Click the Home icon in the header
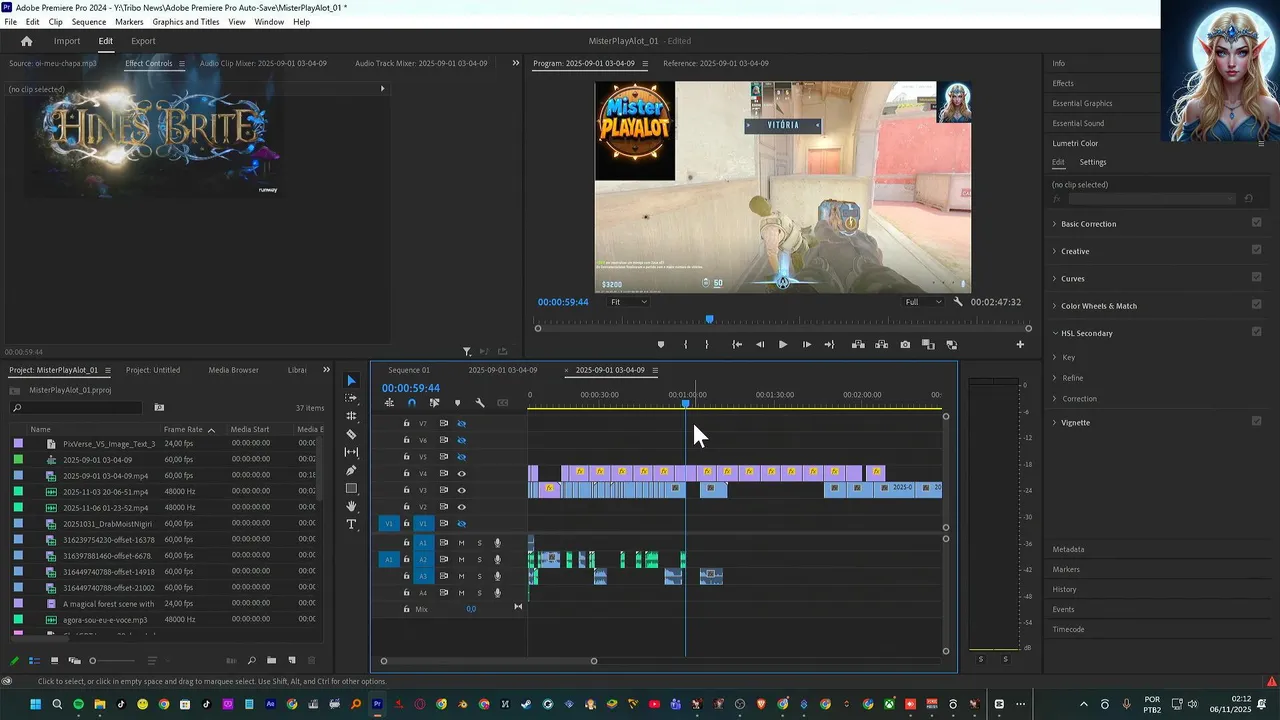The image size is (1280, 720). tap(26, 41)
